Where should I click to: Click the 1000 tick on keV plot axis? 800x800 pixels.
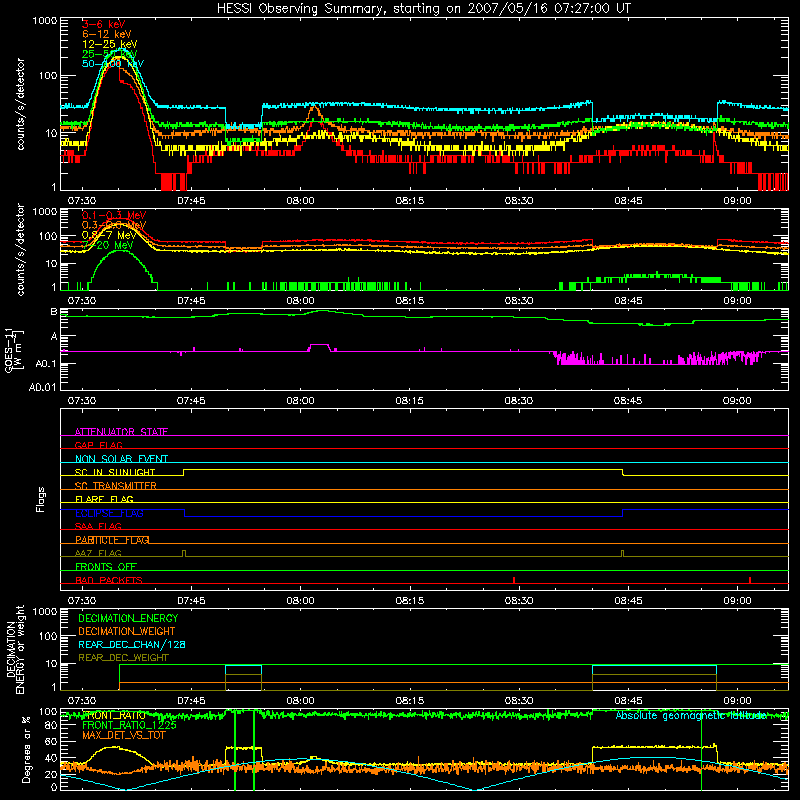pyautogui.click(x=45, y=21)
